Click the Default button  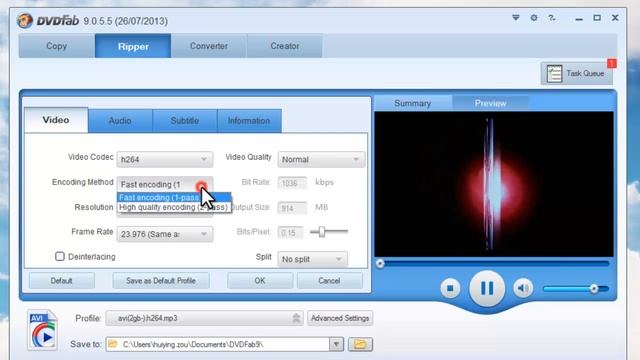pyautogui.click(x=62, y=281)
